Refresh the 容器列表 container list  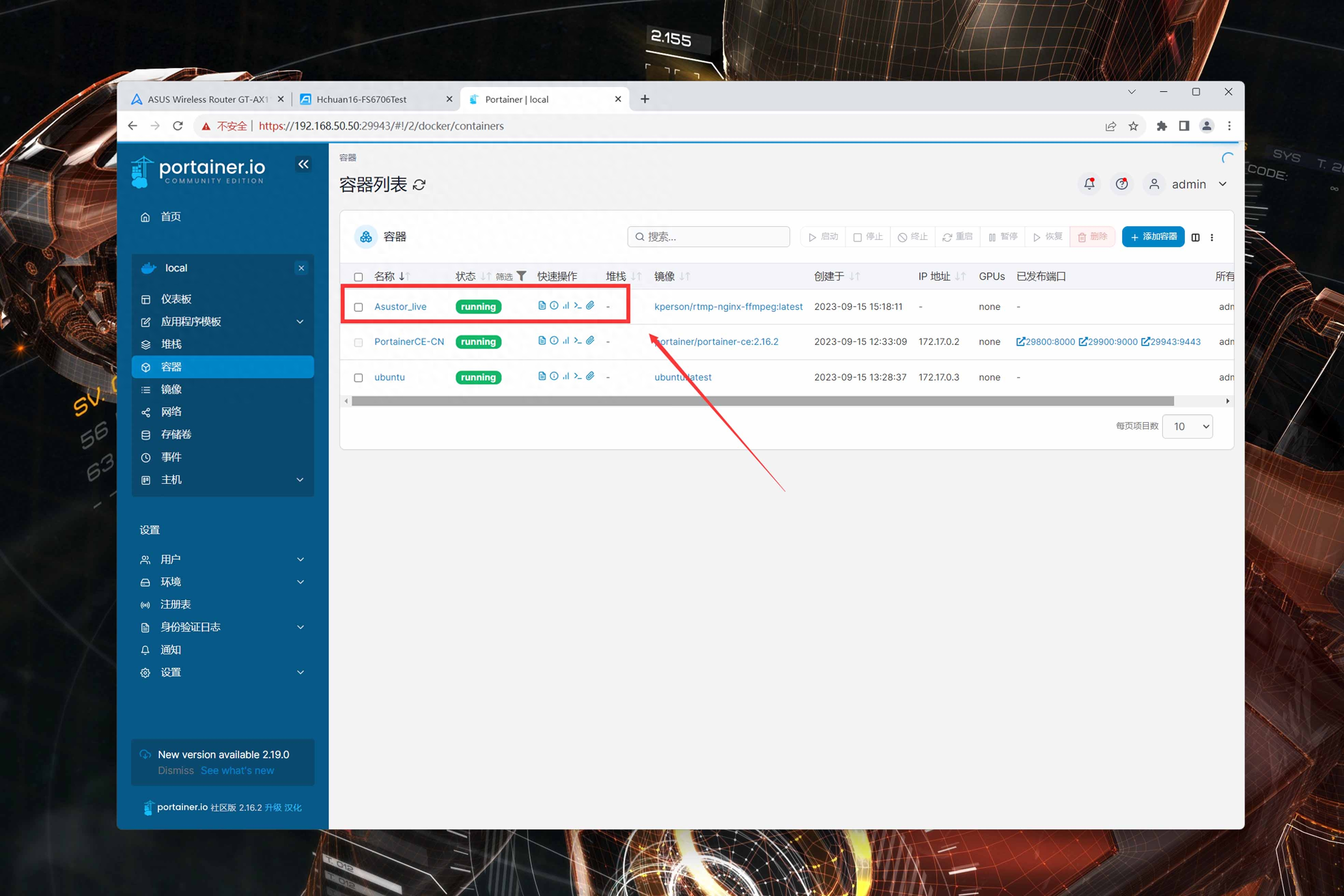click(x=419, y=185)
